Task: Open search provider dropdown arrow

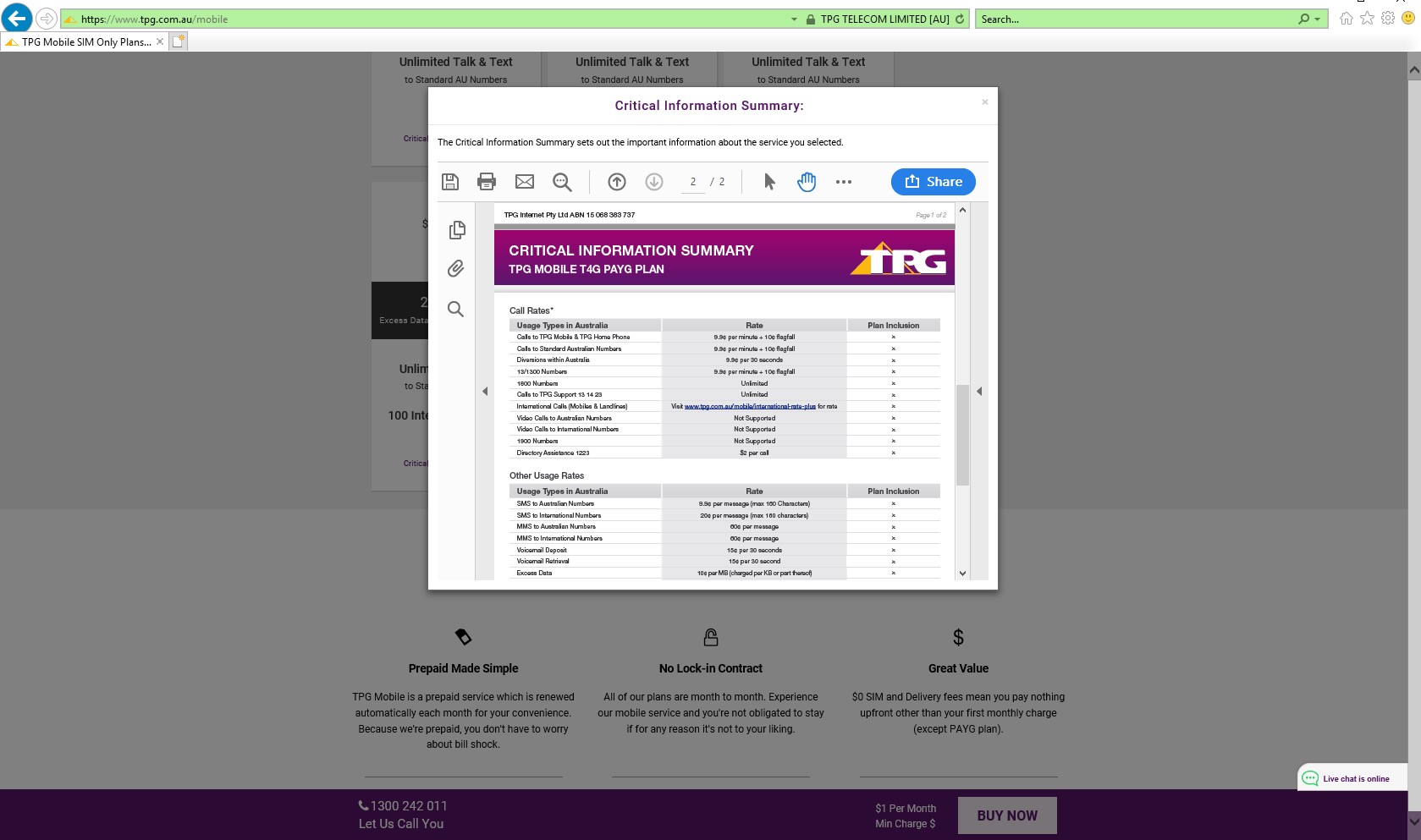Action: coord(1317,19)
